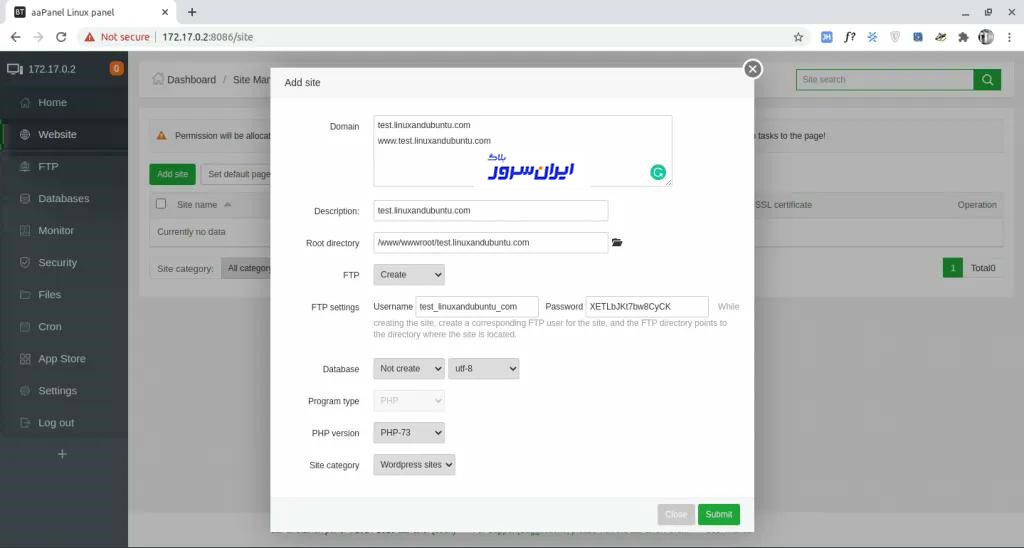1024x548 pixels.
Task: Open App Store in the sidebar menu
Action: coord(64,359)
